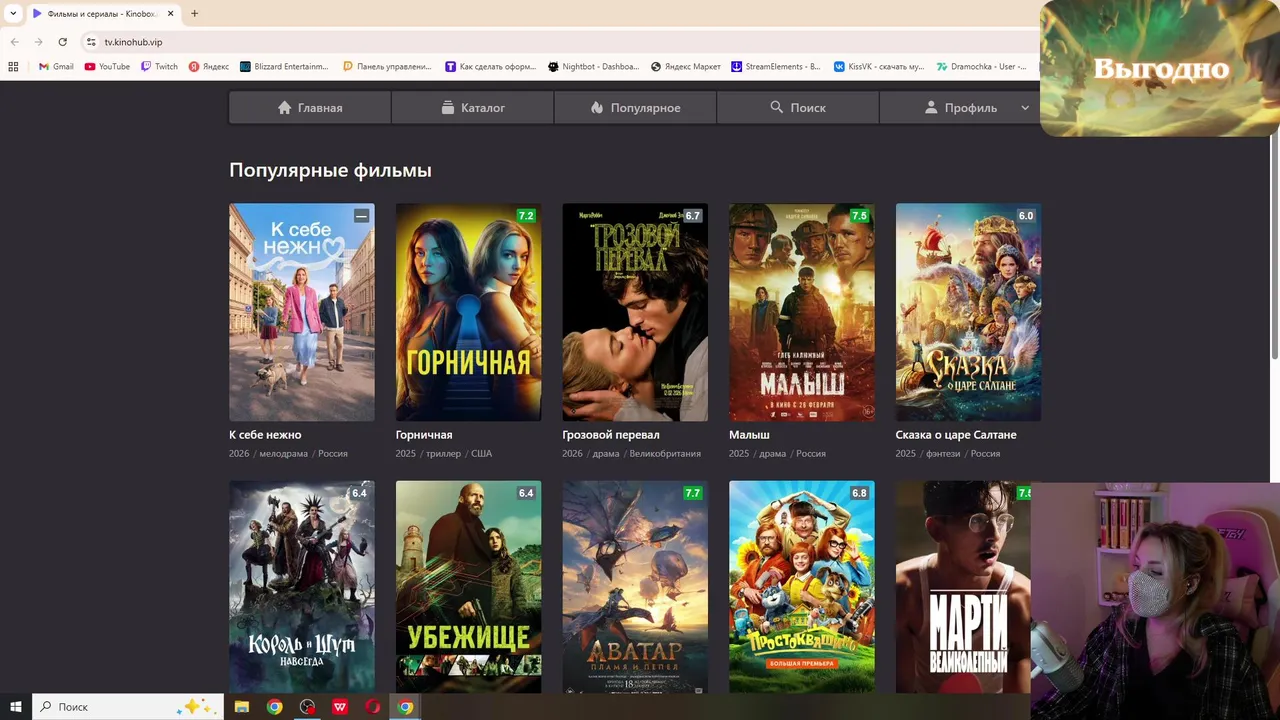Click the мелодрама genre under К себе нежно
This screenshot has width=1280, height=720.
point(283,454)
